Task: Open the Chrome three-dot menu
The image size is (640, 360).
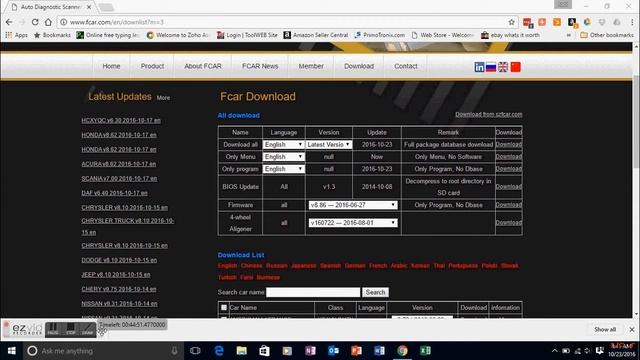Action: click(632, 22)
